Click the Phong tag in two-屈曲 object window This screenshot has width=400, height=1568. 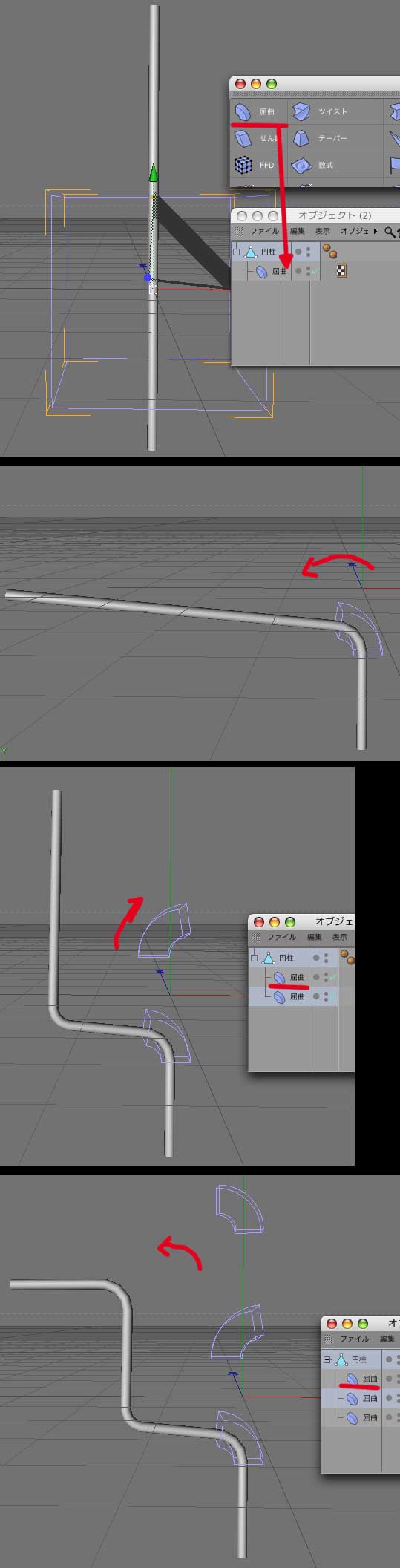(x=346, y=957)
